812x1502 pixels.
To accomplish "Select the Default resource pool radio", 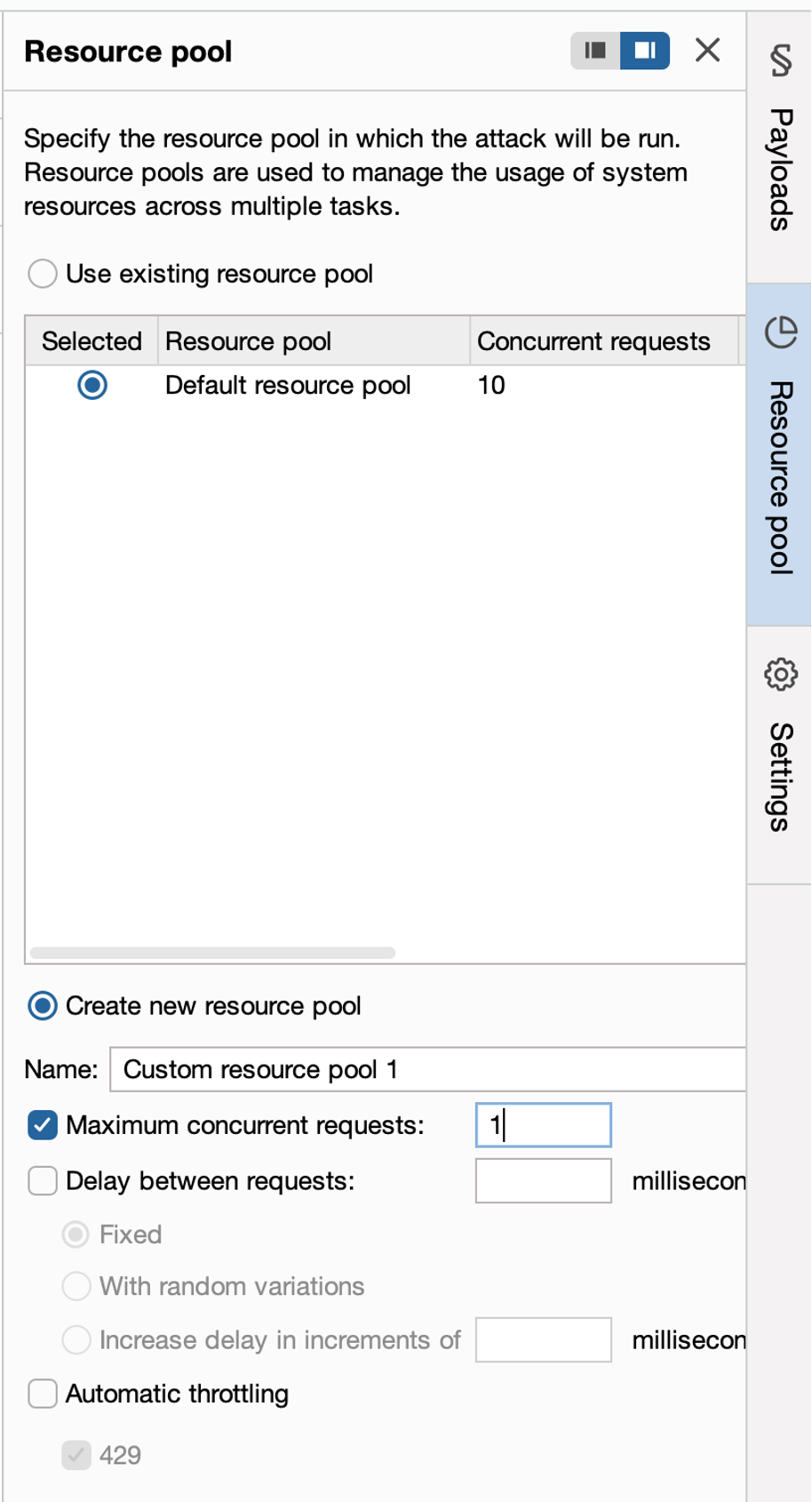I will tap(92, 385).
